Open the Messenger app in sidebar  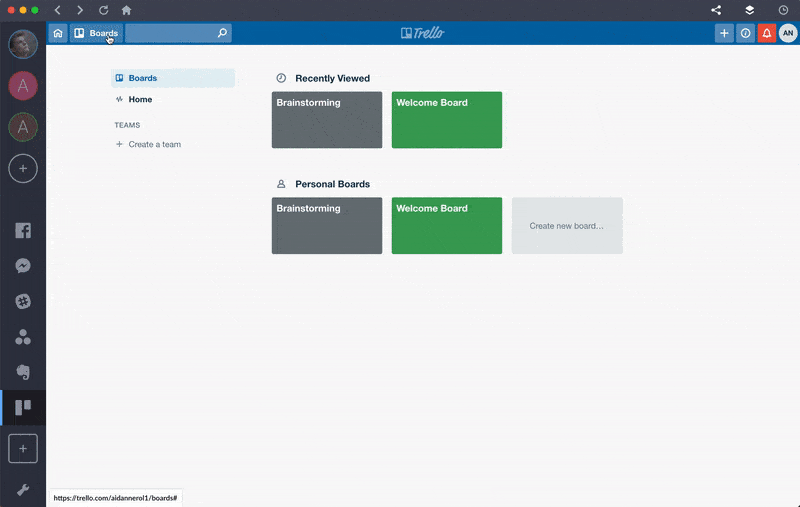click(23, 266)
